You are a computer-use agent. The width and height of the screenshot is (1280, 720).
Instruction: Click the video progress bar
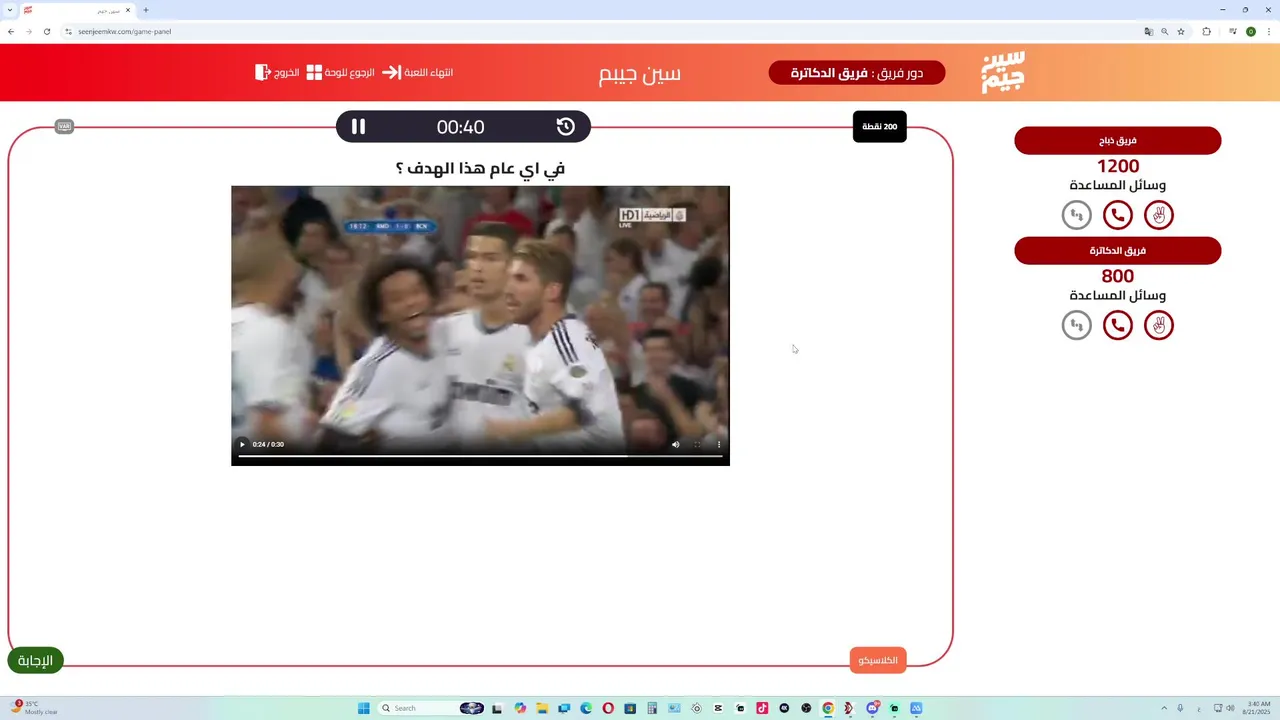click(480, 456)
